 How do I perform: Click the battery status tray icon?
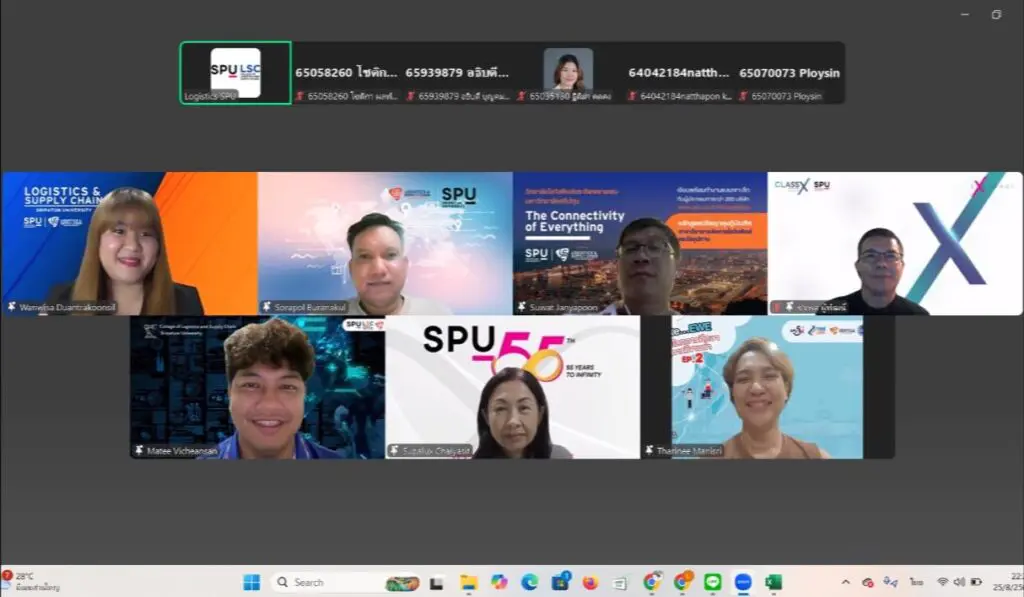pos(976,582)
